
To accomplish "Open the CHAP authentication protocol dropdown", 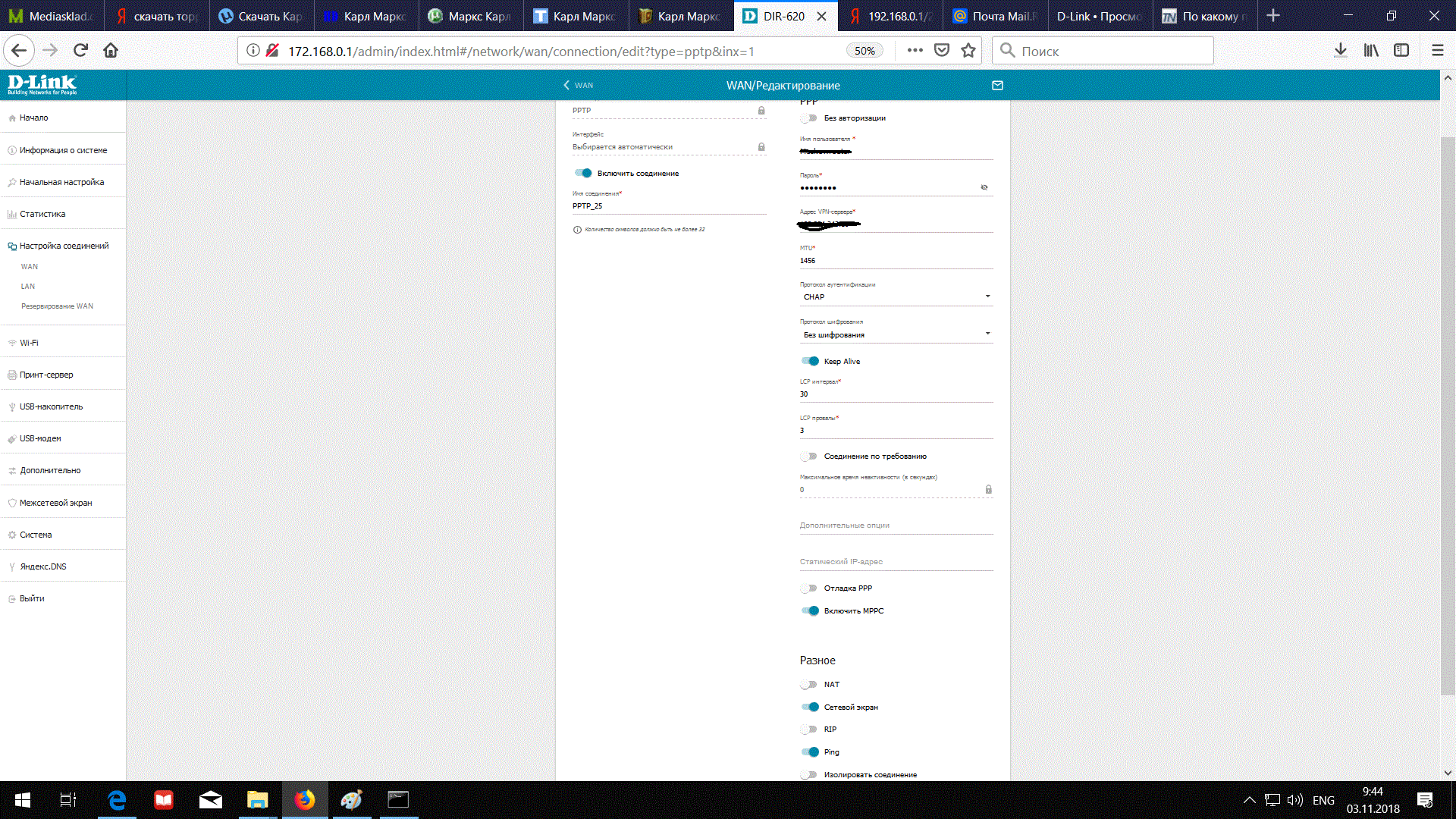I will (896, 297).
